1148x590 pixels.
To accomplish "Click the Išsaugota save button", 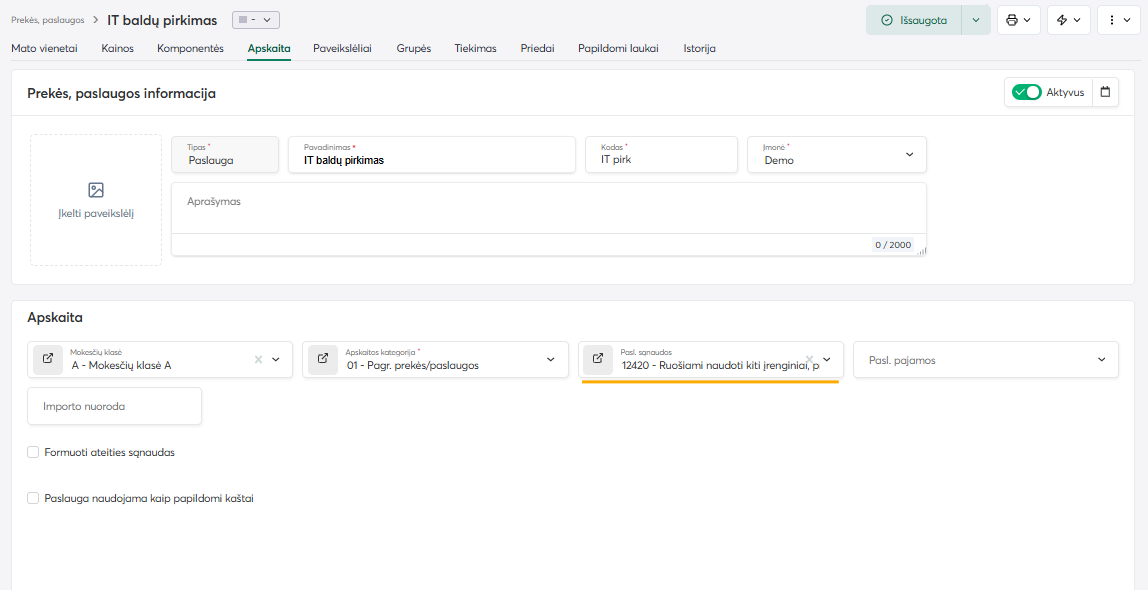I will (914, 20).
